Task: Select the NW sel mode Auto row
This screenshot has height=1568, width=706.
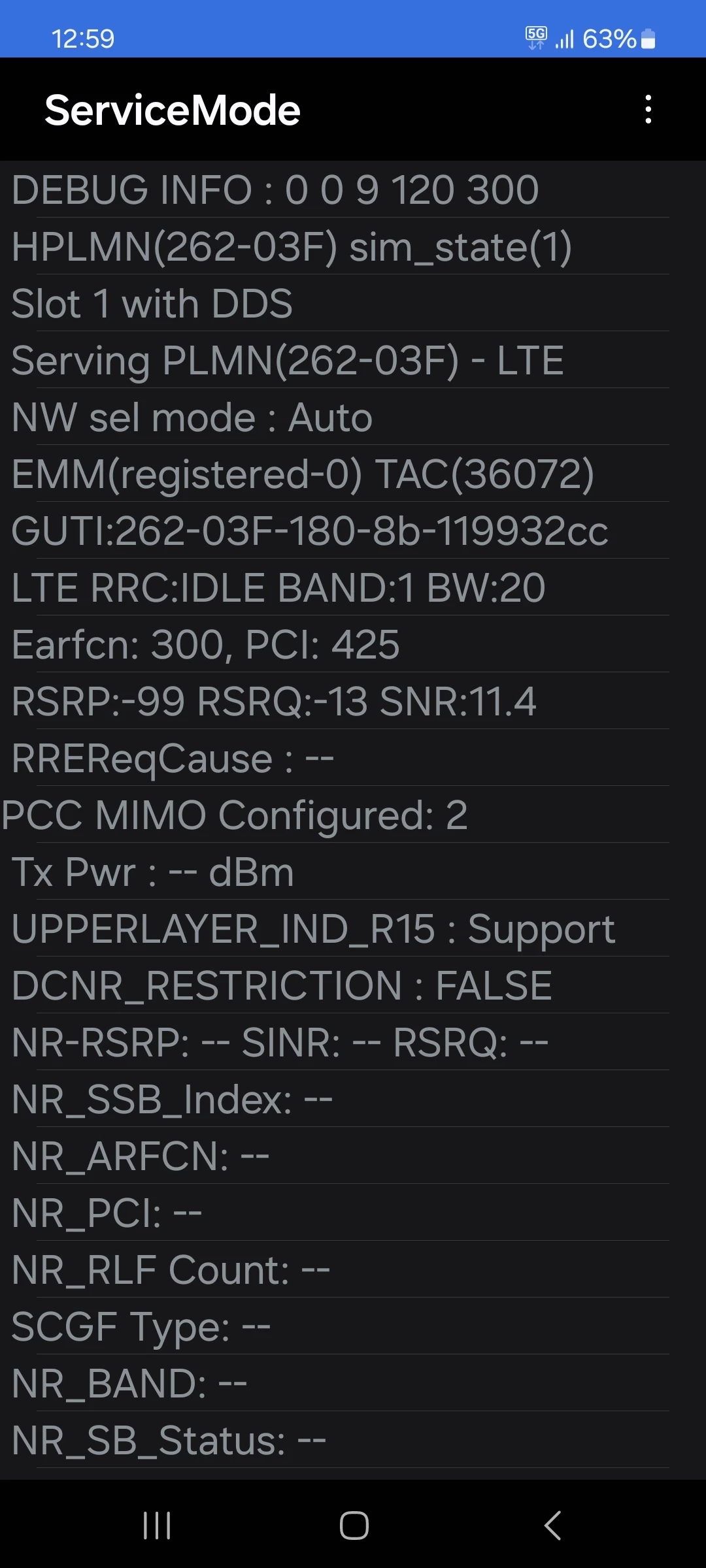Action: 353,417
